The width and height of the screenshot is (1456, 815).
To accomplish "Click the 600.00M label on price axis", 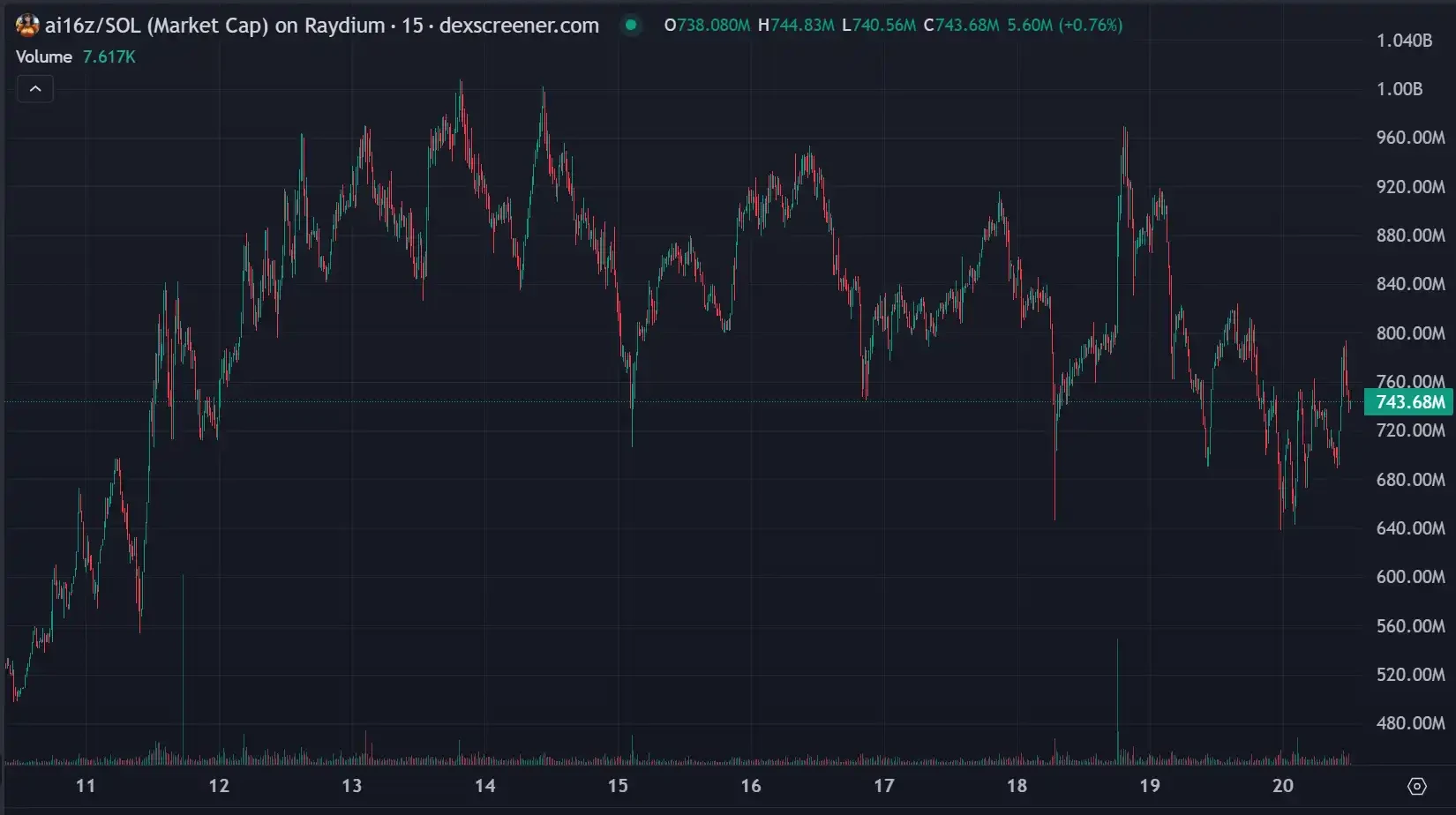I will tap(1410, 577).
